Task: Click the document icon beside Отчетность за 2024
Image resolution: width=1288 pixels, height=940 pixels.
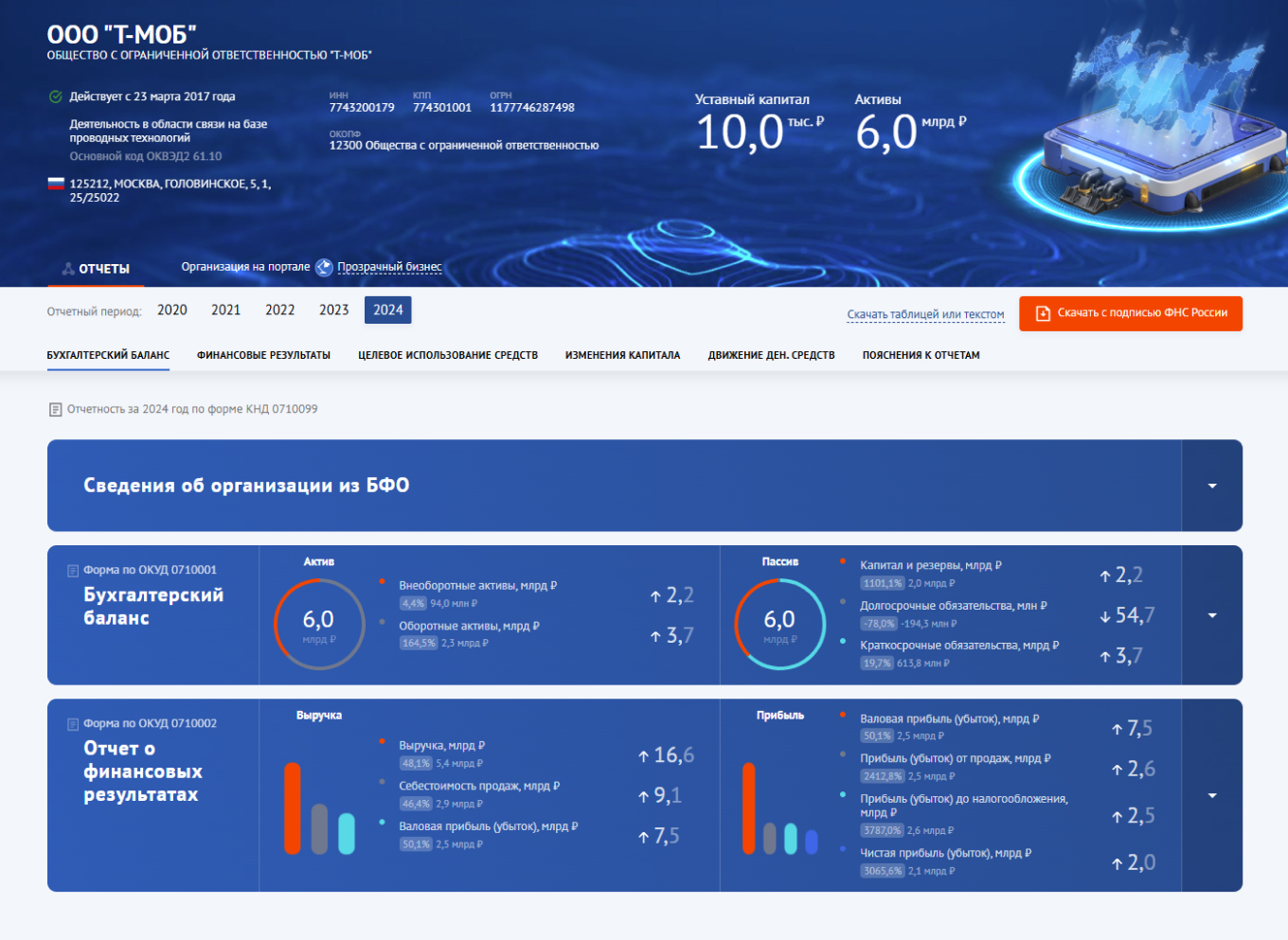Action: (55, 410)
